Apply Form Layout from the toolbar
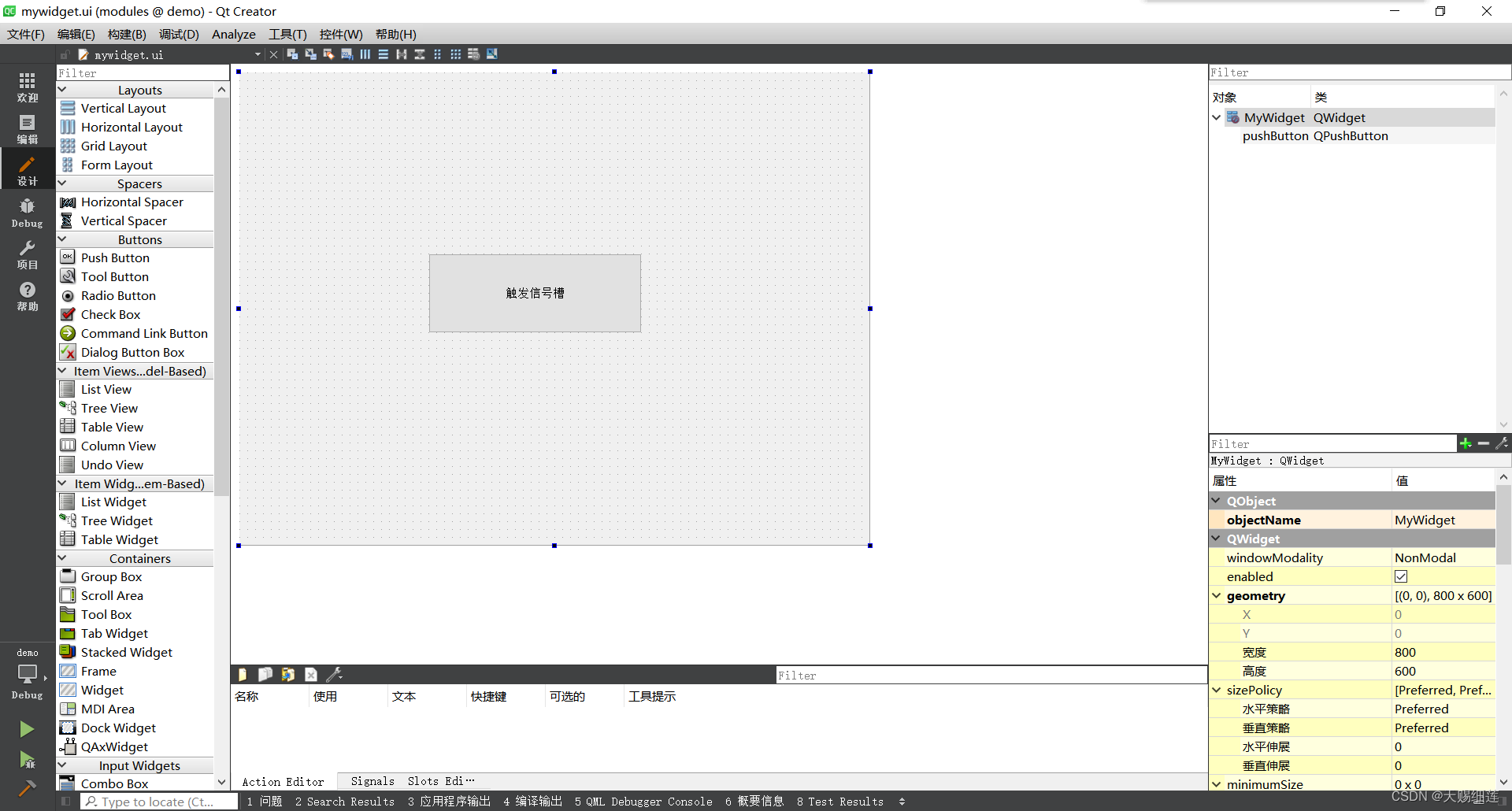 click(438, 54)
